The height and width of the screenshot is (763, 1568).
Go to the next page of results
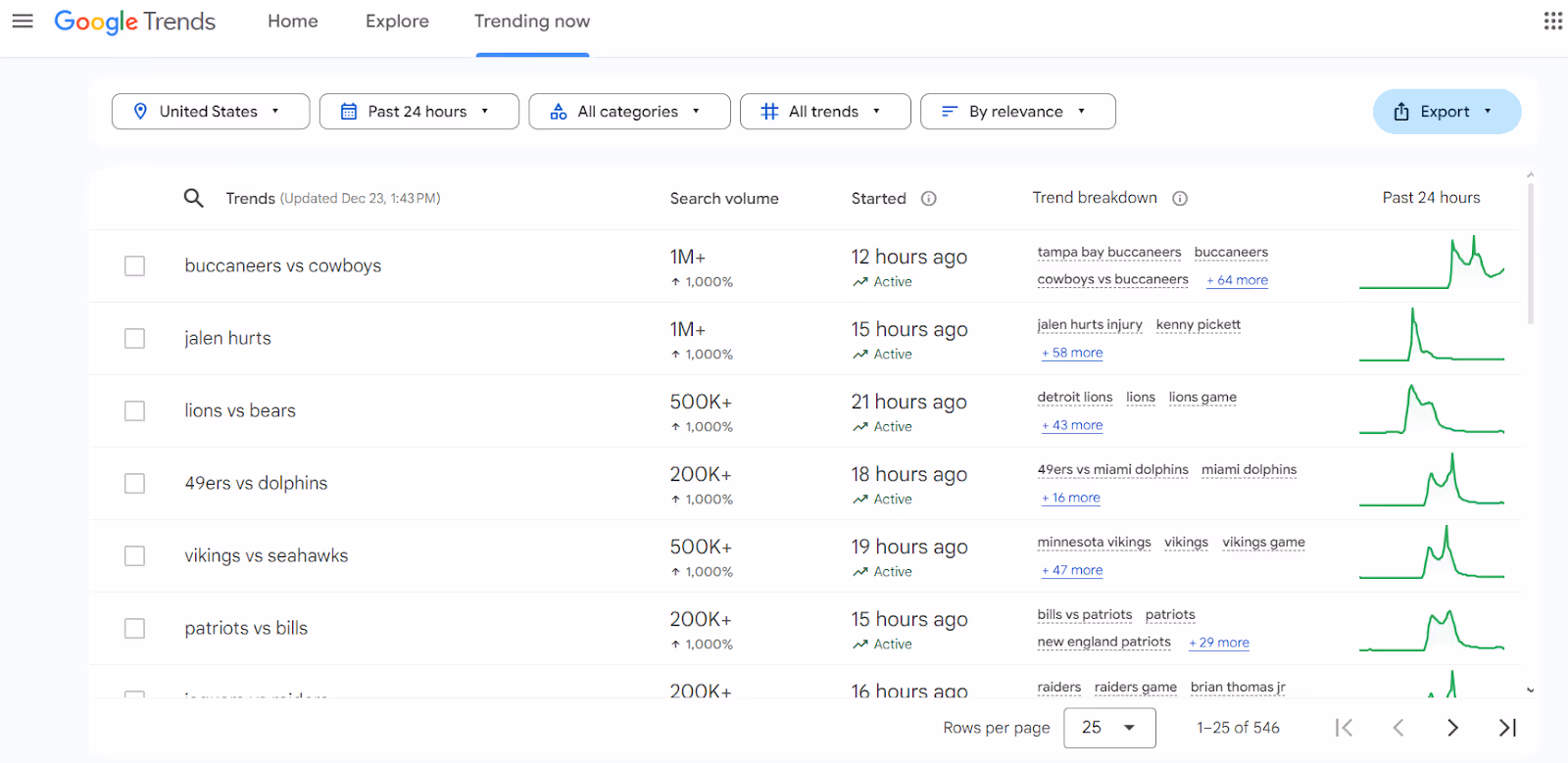coord(1453,728)
